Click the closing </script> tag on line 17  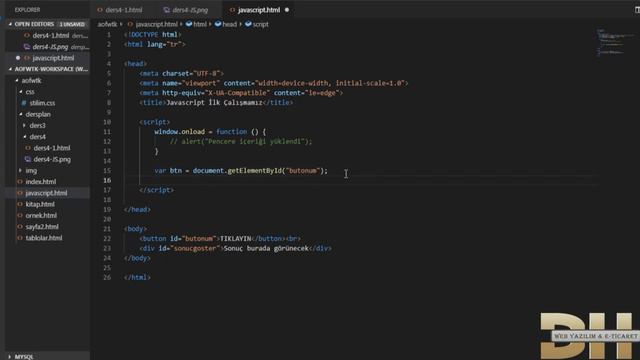coord(157,190)
